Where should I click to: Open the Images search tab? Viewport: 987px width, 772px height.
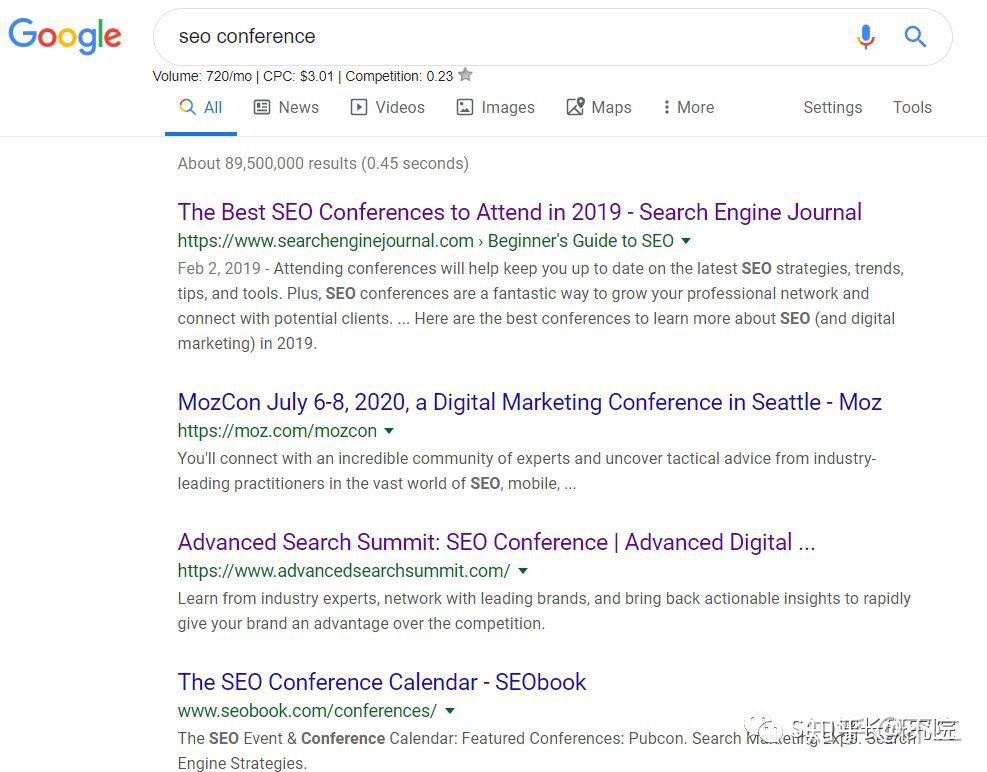coord(495,107)
